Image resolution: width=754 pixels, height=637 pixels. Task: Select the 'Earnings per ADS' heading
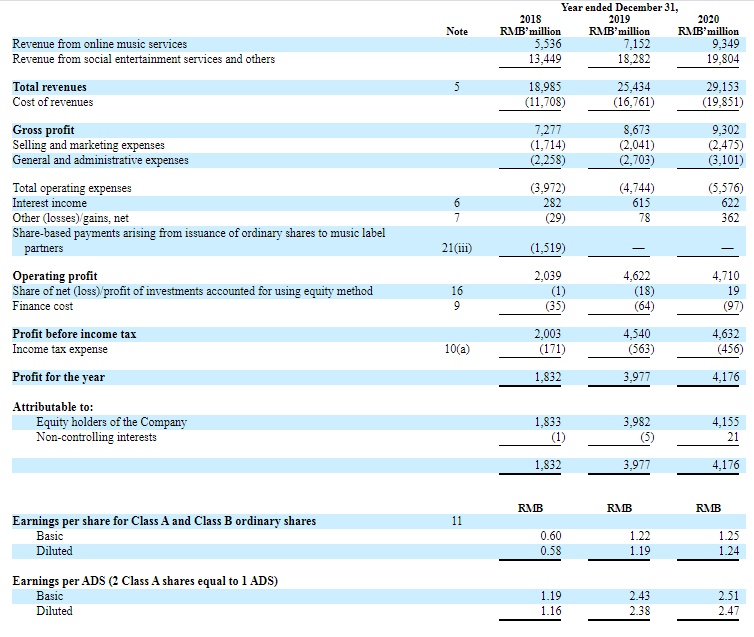[x=145, y=581]
